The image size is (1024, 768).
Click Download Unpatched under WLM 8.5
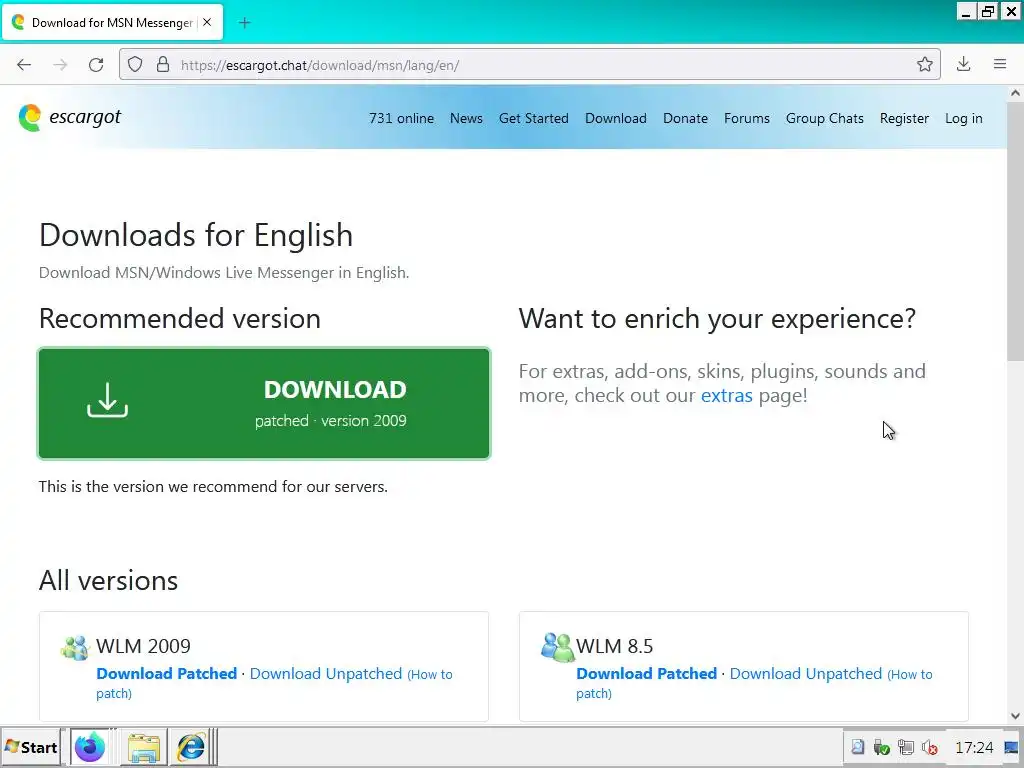[806, 673]
